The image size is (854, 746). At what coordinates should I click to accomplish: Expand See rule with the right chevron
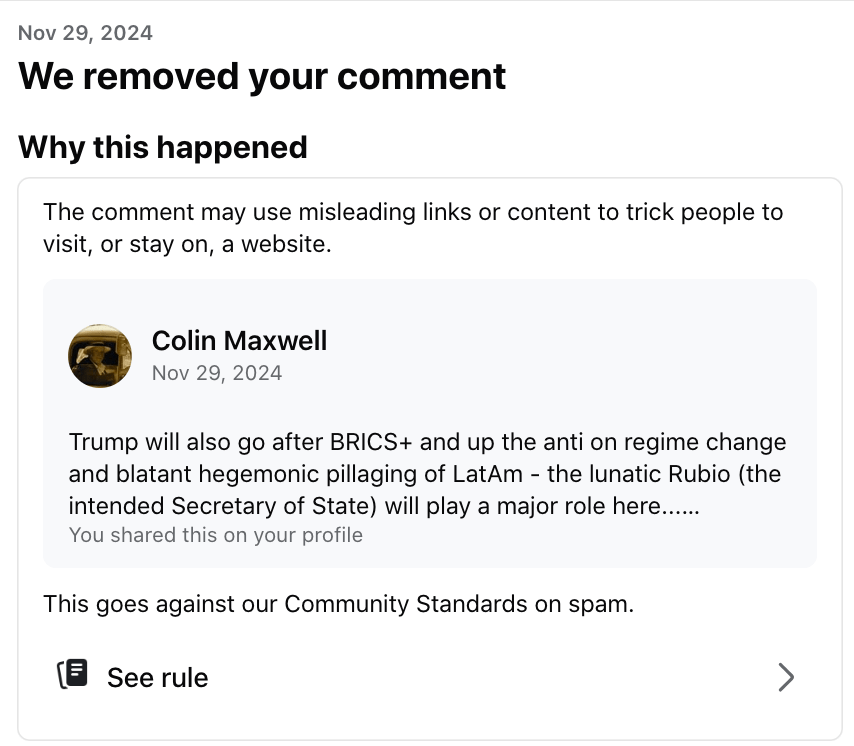(x=786, y=677)
